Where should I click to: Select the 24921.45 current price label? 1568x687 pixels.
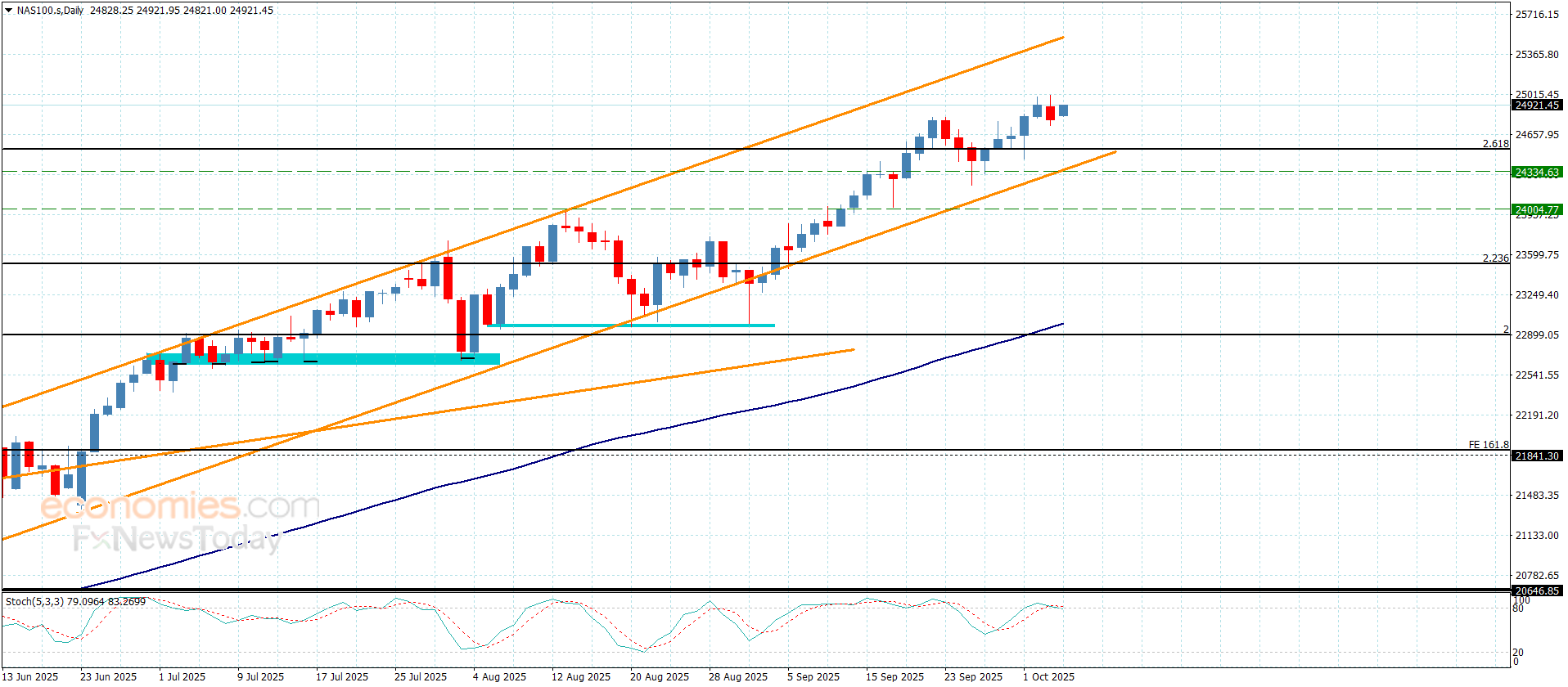[x=1537, y=106]
